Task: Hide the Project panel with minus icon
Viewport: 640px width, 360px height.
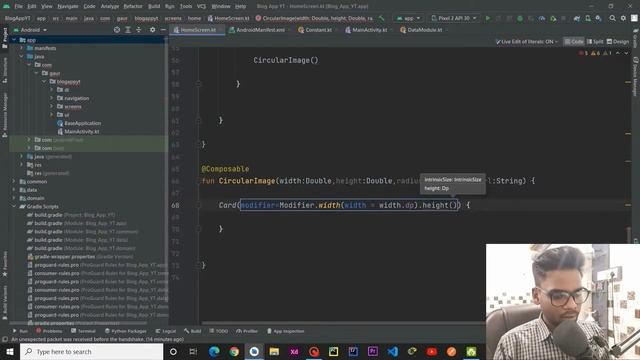Action: coord(163,30)
